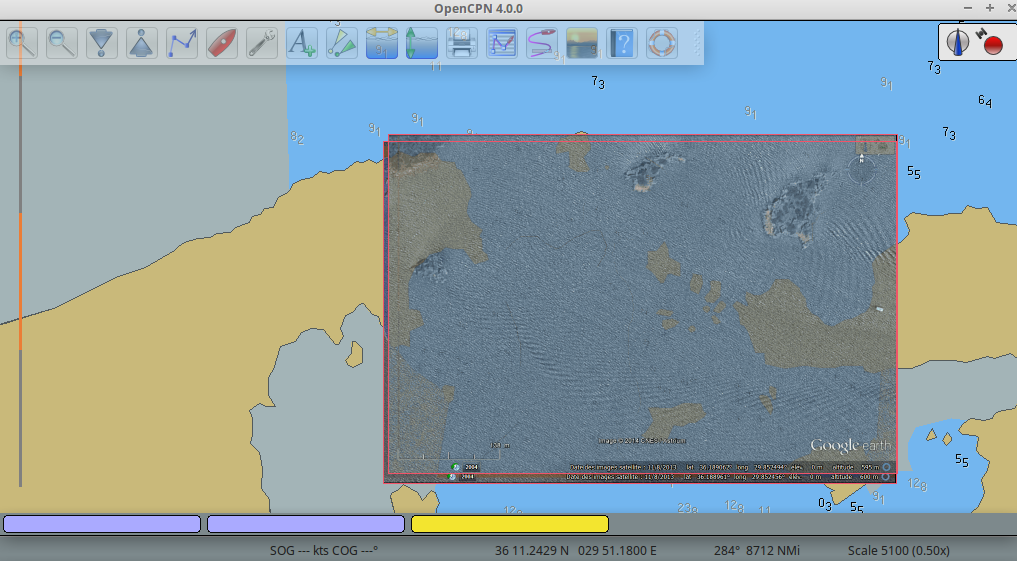Toggle ENC text display (A+ icon)

pos(302,43)
